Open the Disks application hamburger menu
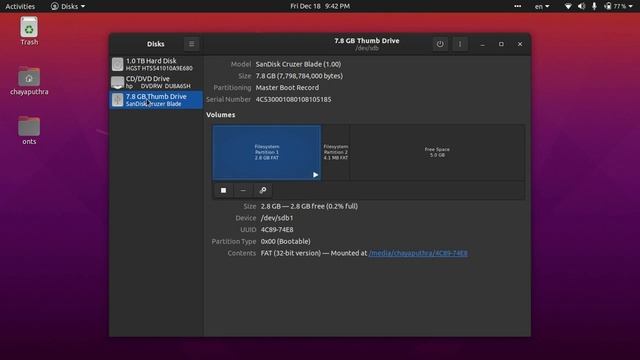Image resolution: width=640 pixels, height=360 pixels. coord(191,44)
